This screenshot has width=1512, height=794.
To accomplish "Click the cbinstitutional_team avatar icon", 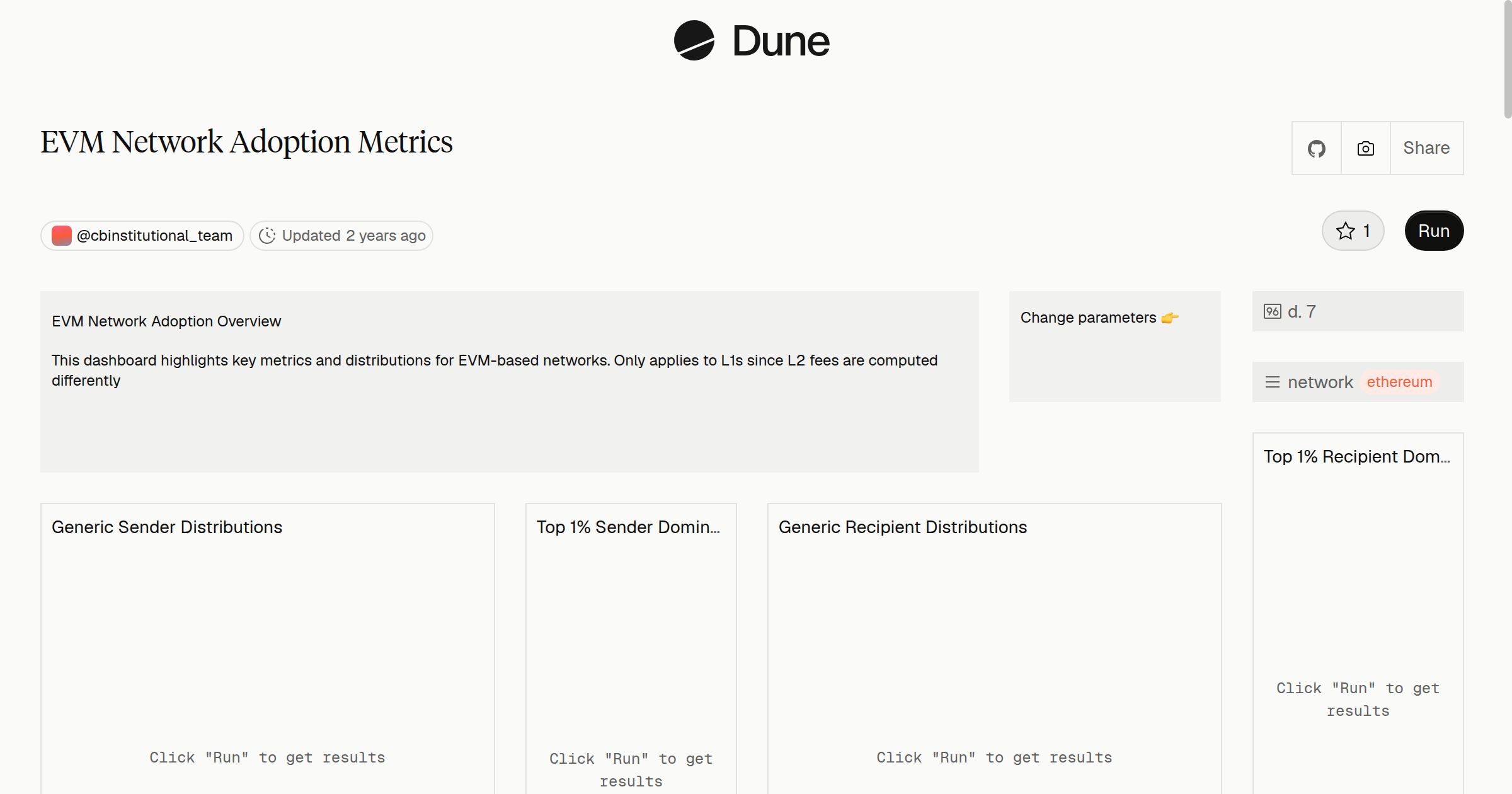I will tap(61, 236).
